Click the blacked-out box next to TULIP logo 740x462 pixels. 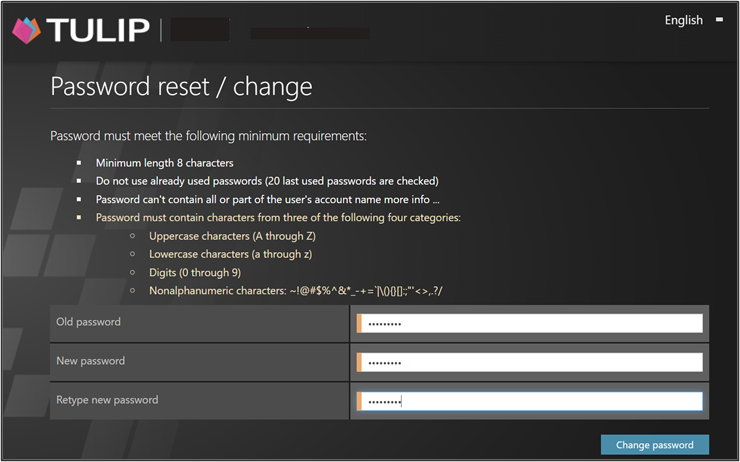point(199,29)
